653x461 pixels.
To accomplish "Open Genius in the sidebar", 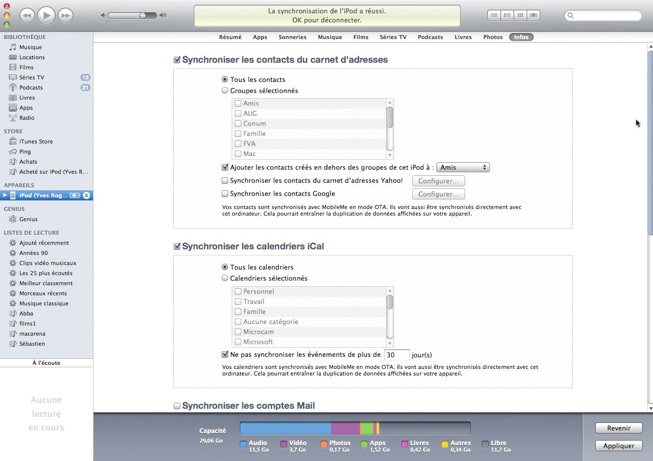I will (28, 219).
